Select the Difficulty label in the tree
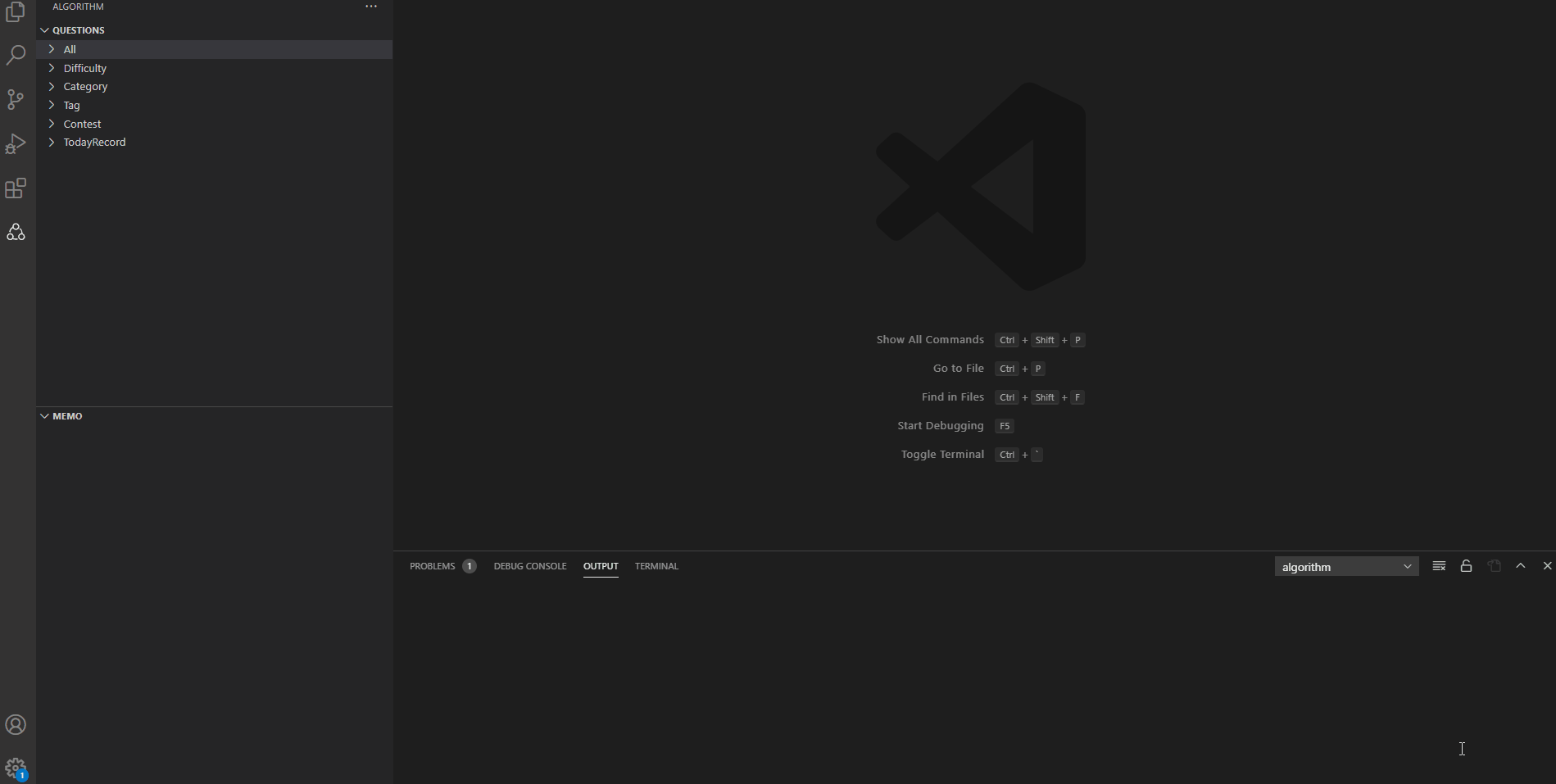 pos(85,68)
